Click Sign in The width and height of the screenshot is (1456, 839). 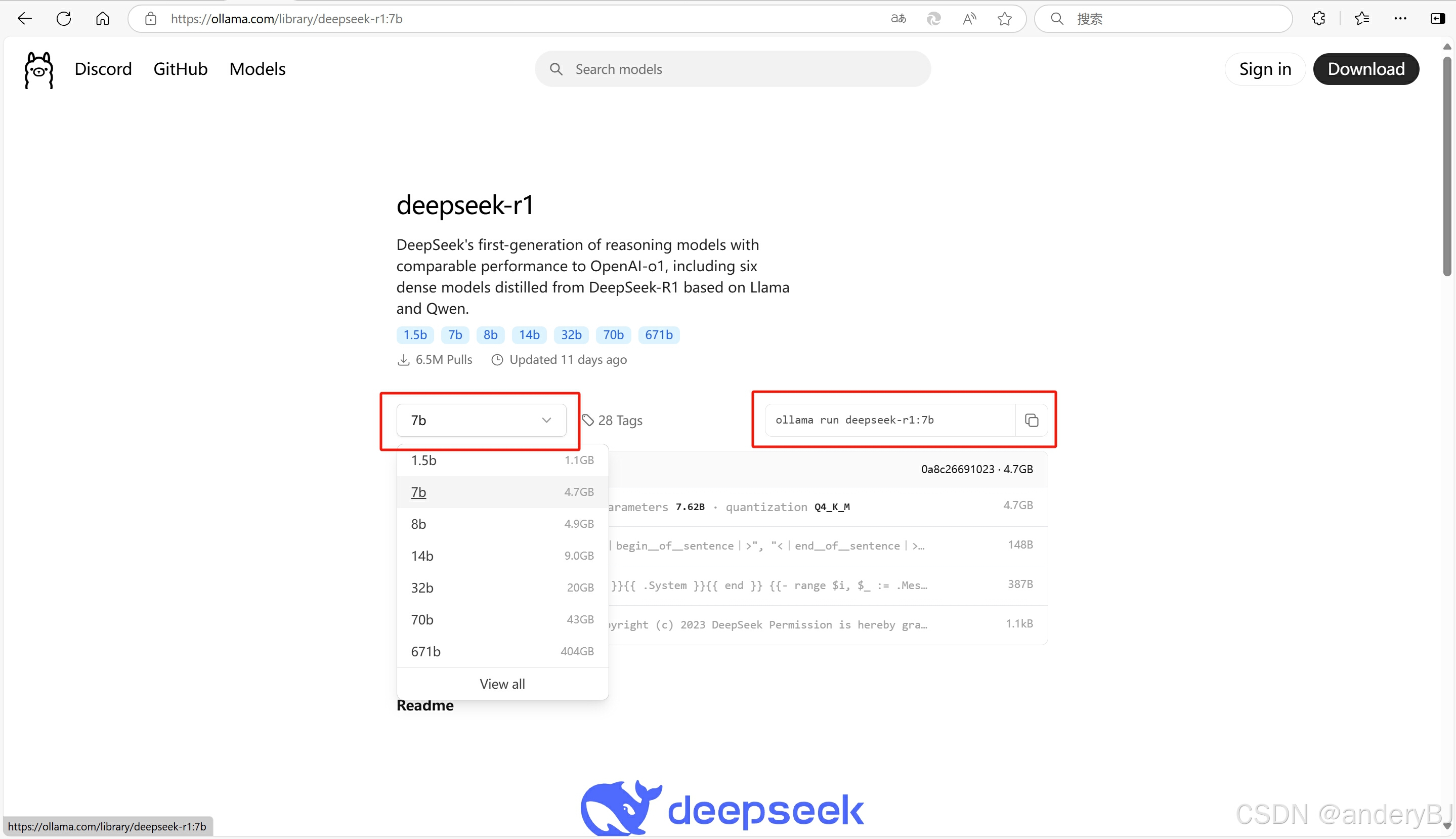pyautogui.click(x=1265, y=69)
